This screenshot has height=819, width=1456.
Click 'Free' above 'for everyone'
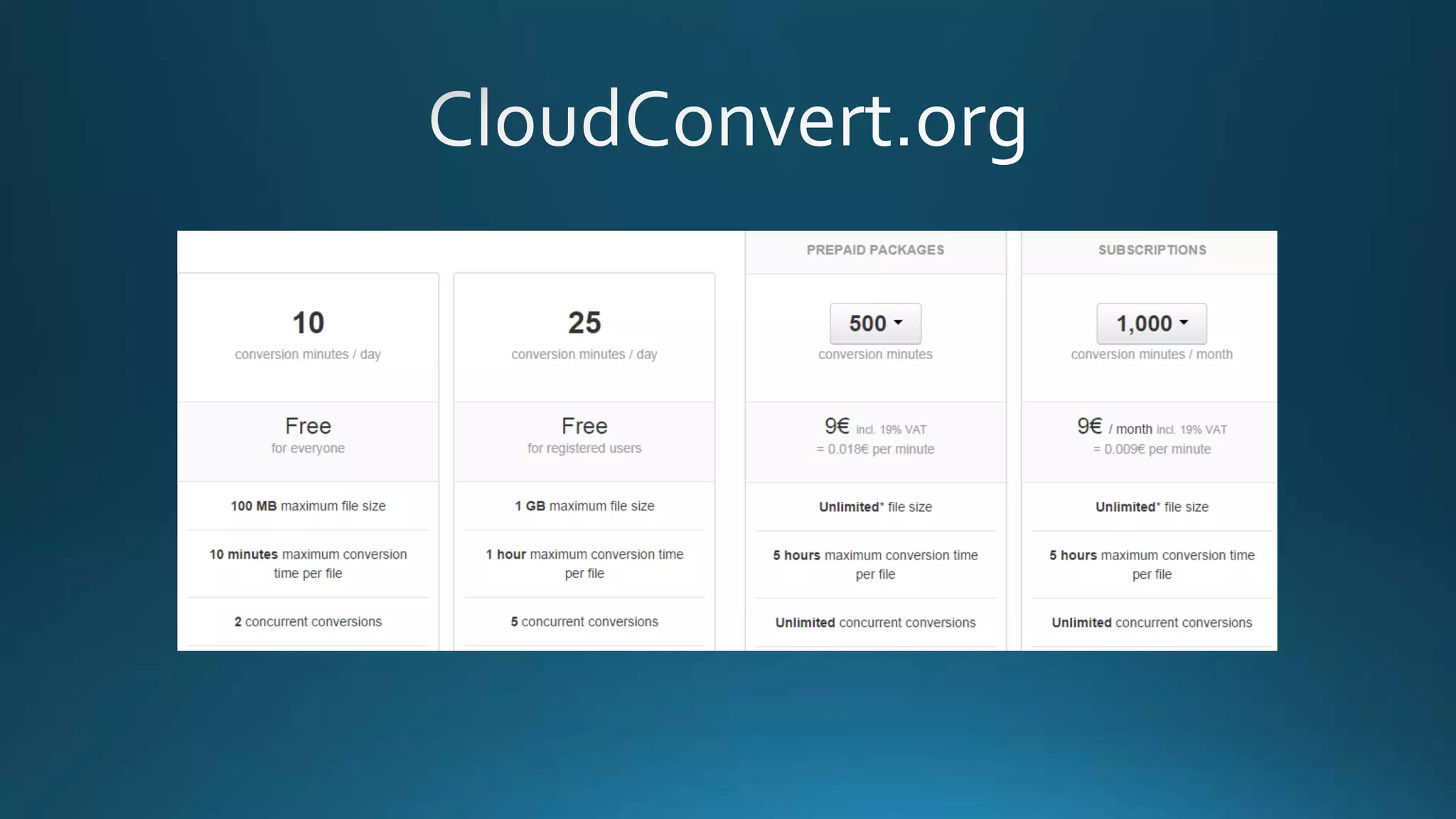[x=308, y=426]
